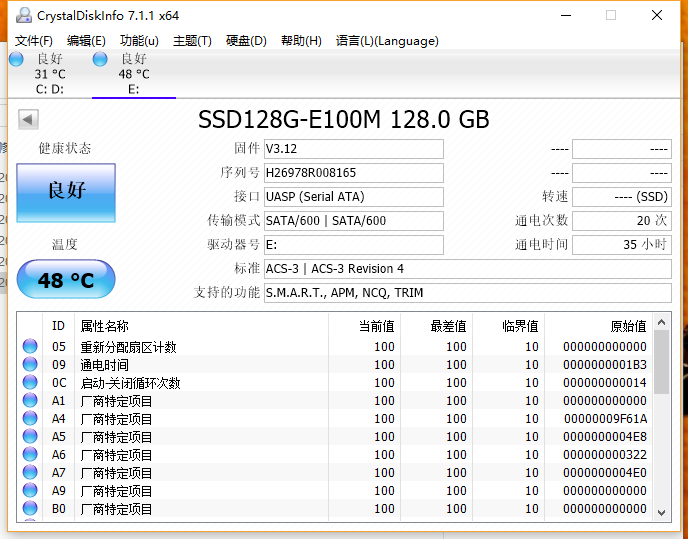This screenshot has width=688, height=539.
Task: Click status orb for attribute A1
Action: [30, 400]
